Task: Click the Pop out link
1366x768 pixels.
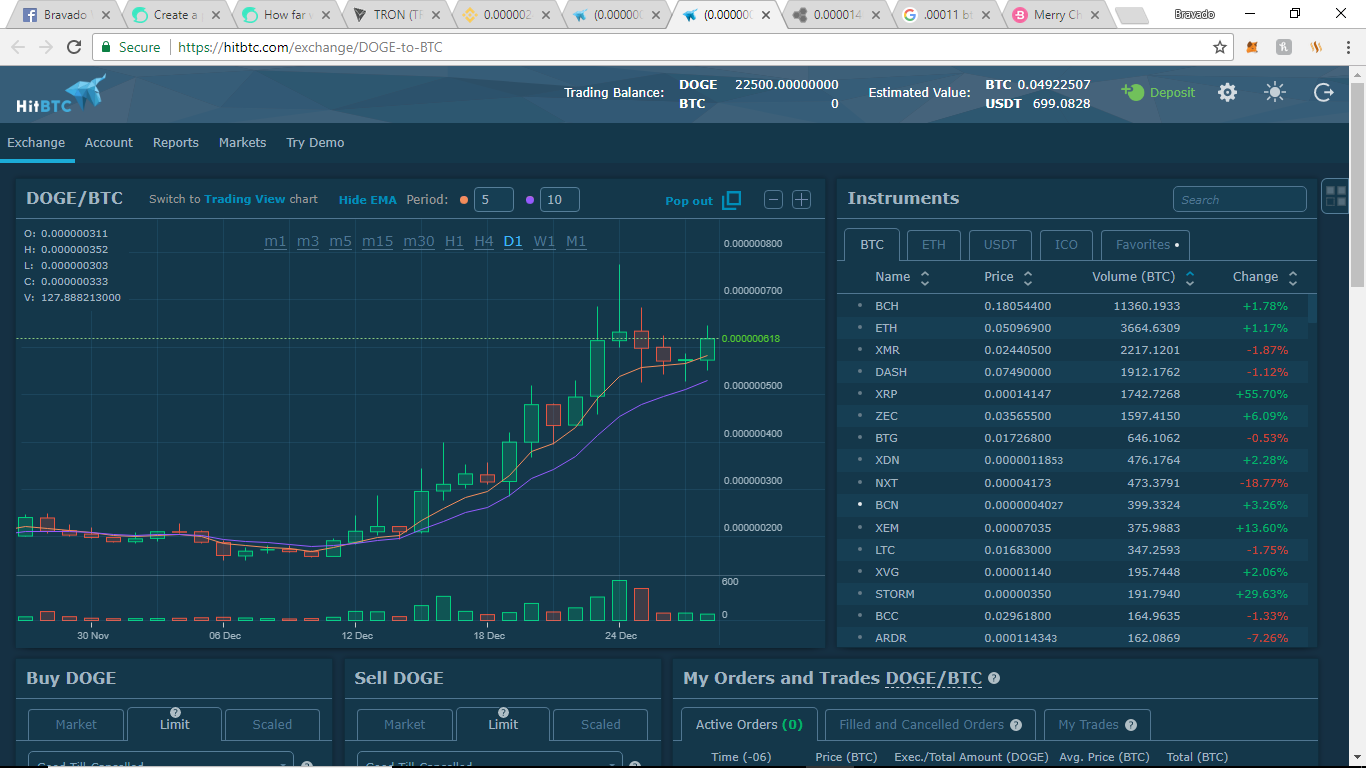Action: click(x=689, y=201)
